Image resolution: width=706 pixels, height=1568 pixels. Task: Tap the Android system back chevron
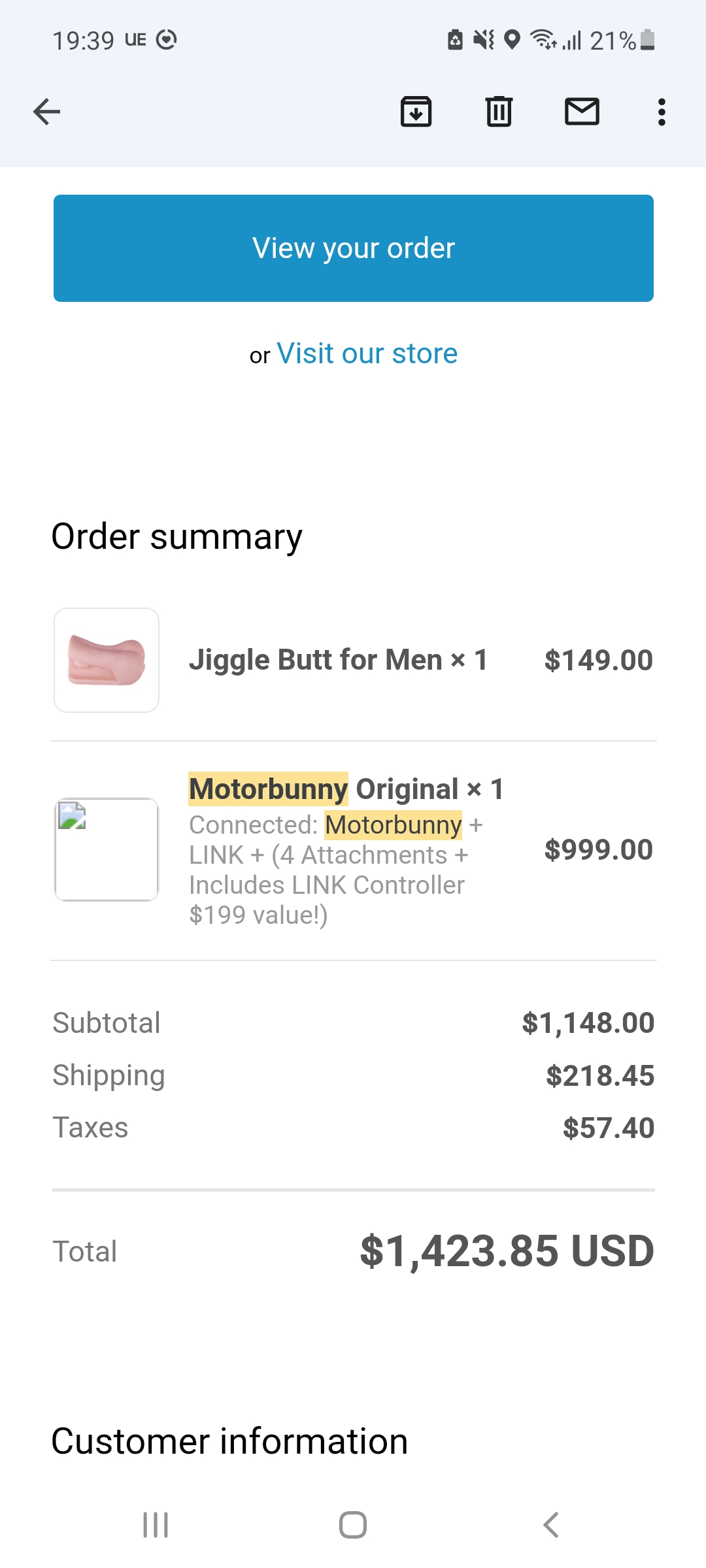click(551, 1525)
